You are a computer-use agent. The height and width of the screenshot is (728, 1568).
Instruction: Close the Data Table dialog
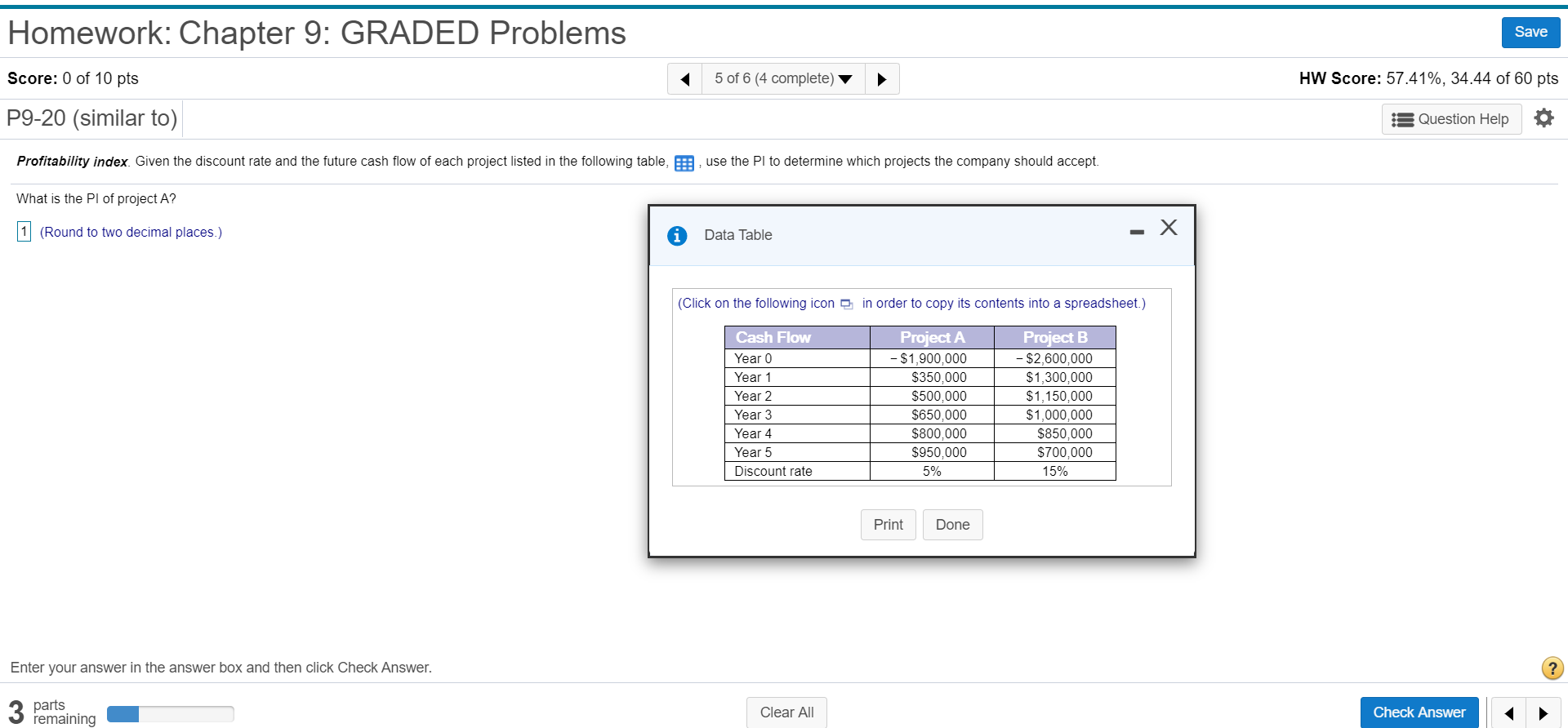(x=1169, y=228)
